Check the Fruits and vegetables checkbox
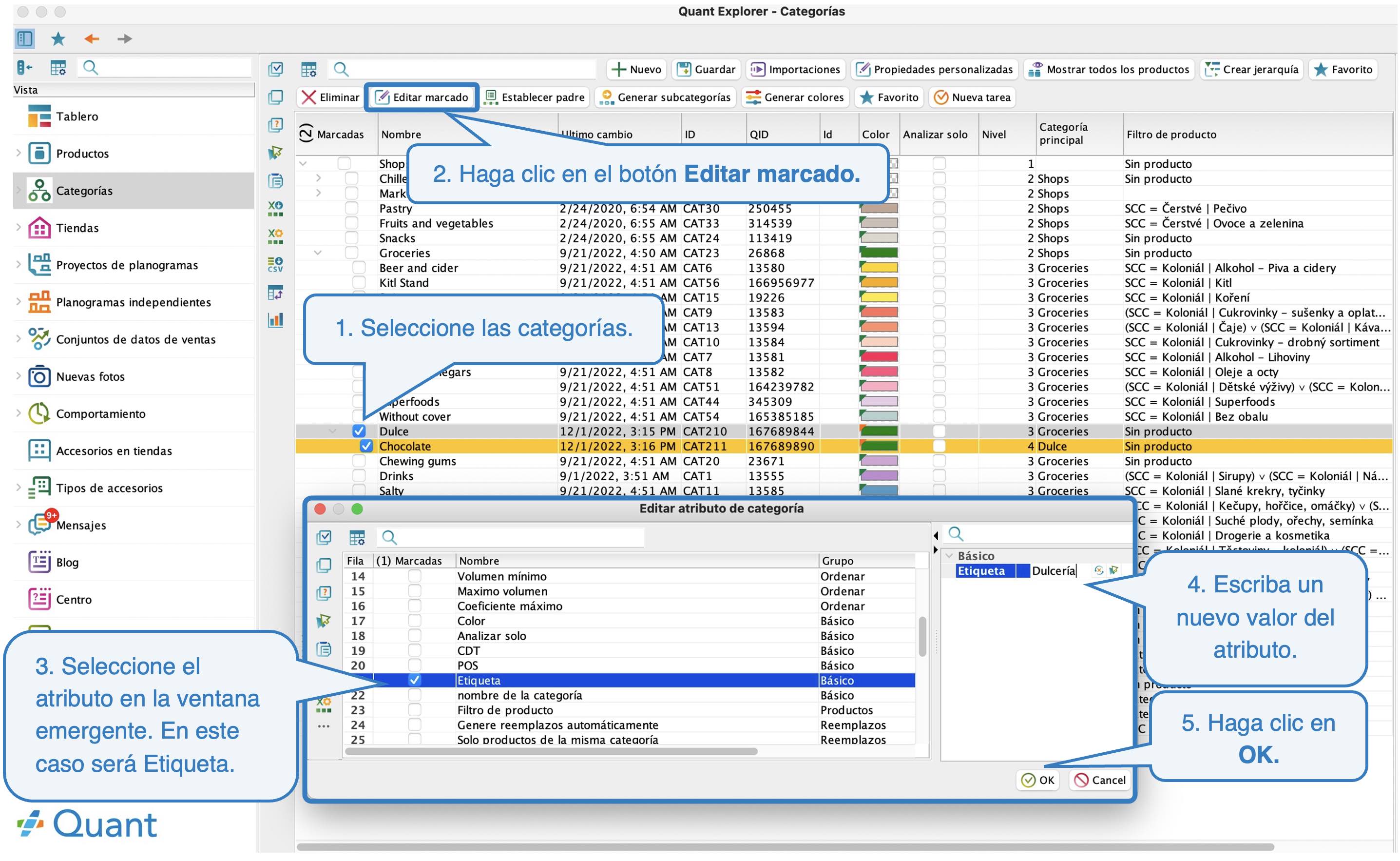This screenshot has height=861, width=1400. pyautogui.click(x=352, y=223)
